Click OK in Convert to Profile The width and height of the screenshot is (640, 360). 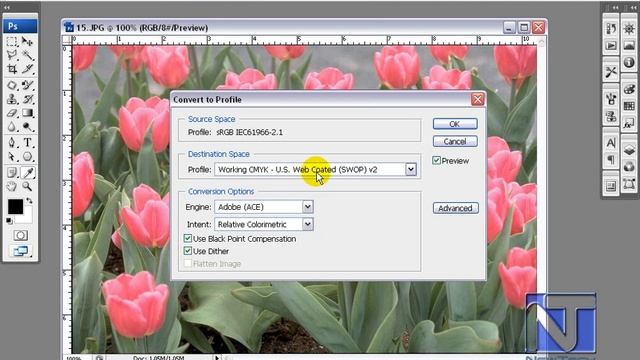point(455,124)
